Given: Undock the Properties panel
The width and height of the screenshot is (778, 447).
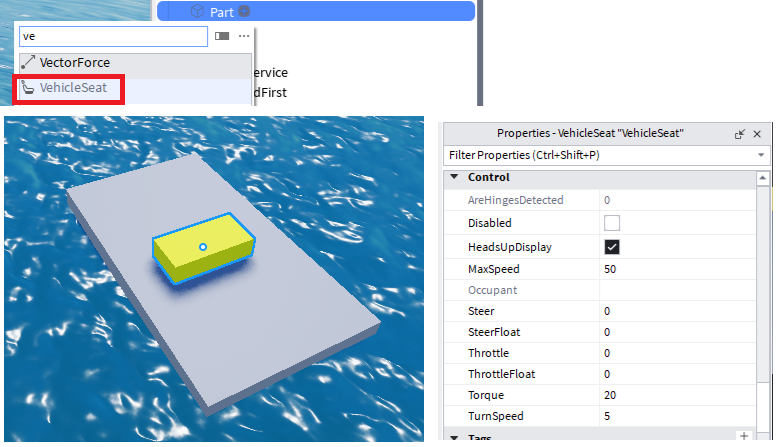Looking at the screenshot, I should click(x=740, y=133).
